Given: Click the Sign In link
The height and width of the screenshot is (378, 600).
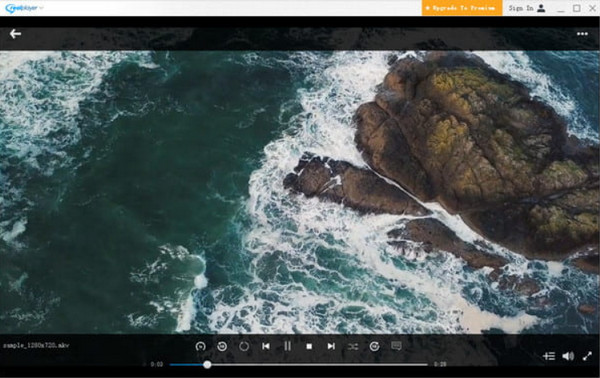Looking at the screenshot, I should pos(527,8).
